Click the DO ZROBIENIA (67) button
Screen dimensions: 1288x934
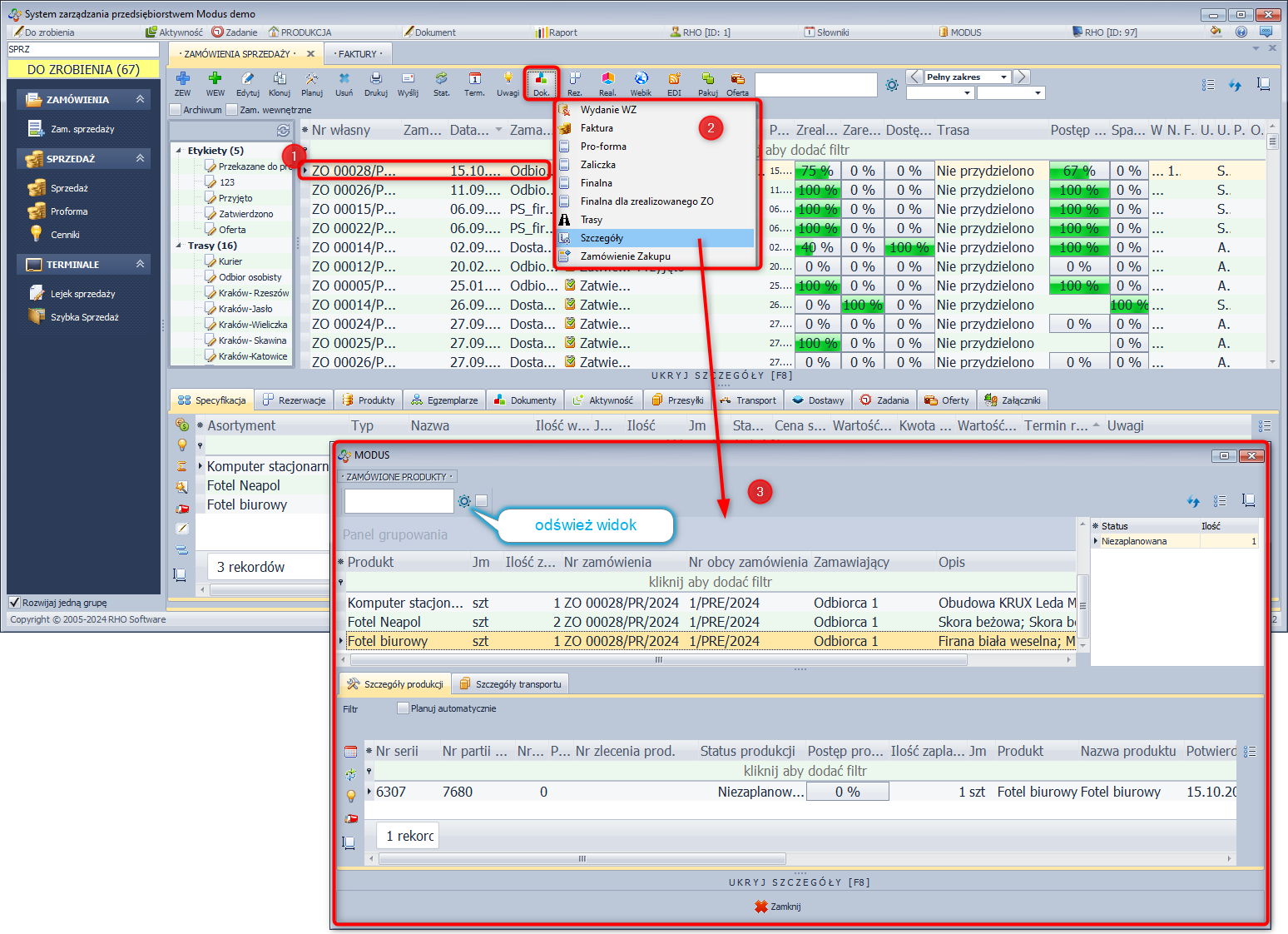click(x=83, y=70)
